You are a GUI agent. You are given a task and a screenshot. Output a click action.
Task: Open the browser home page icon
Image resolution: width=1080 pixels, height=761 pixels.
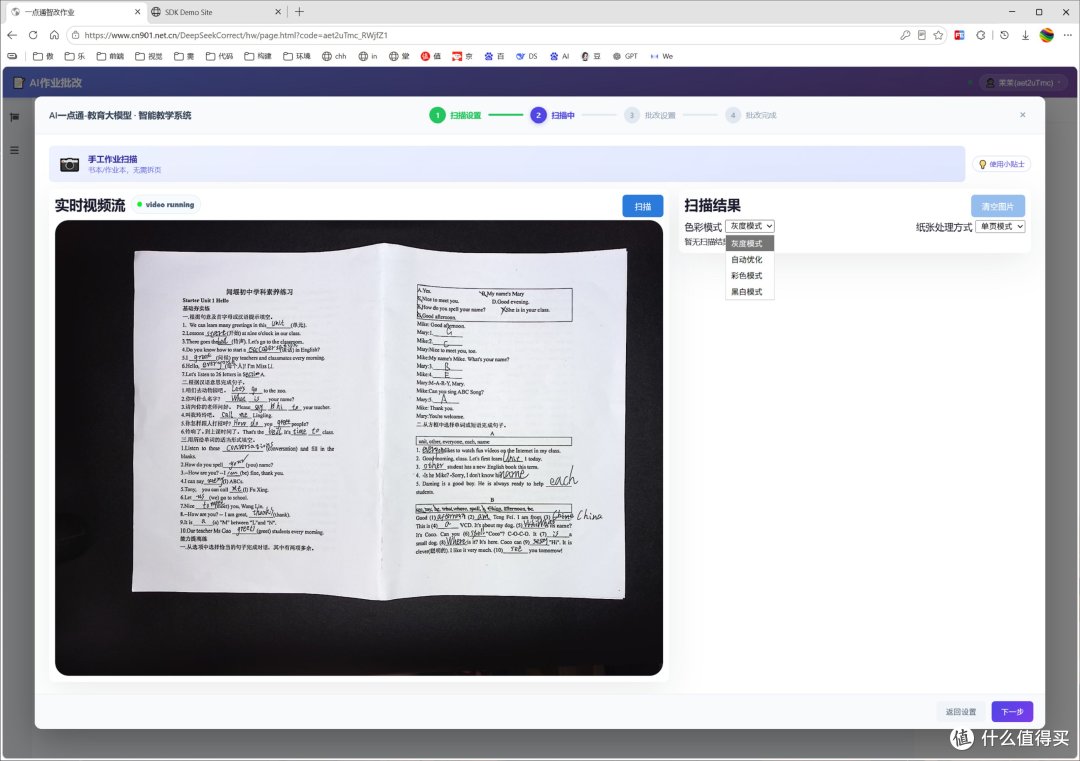point(54,35)
